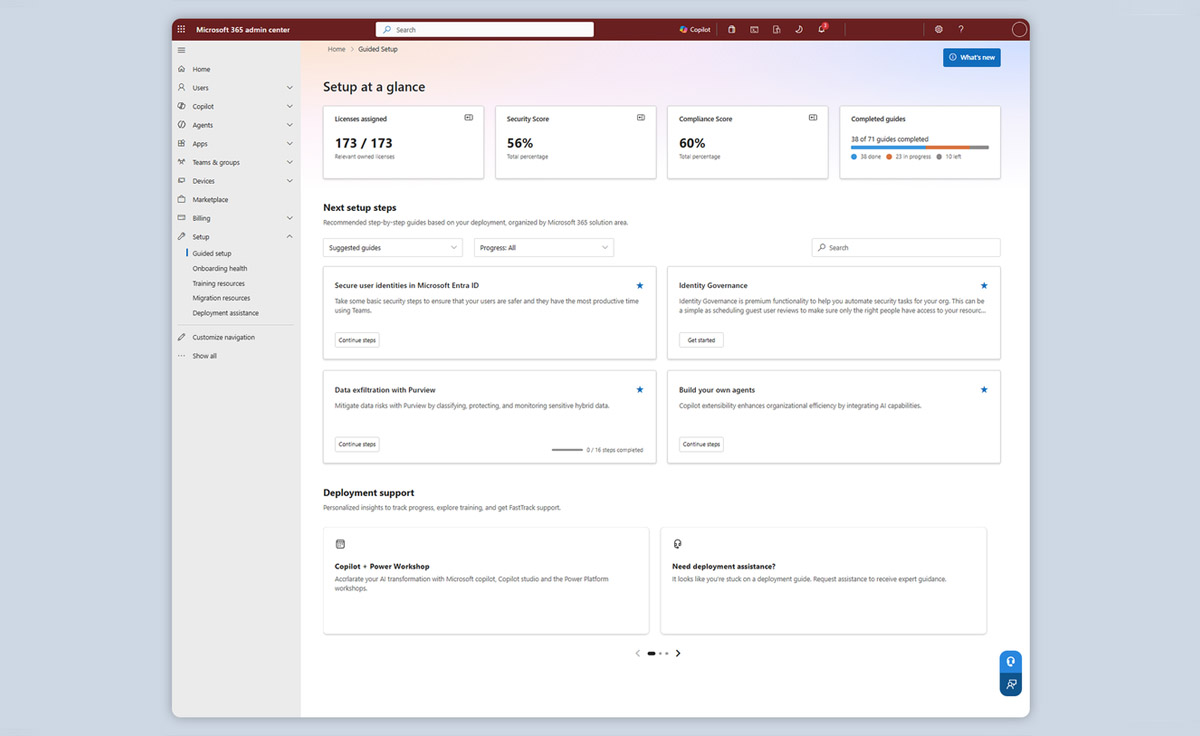Toggle favorite star on Secure user identities
Screen dimensions: 1200x736
click(640, 286)
